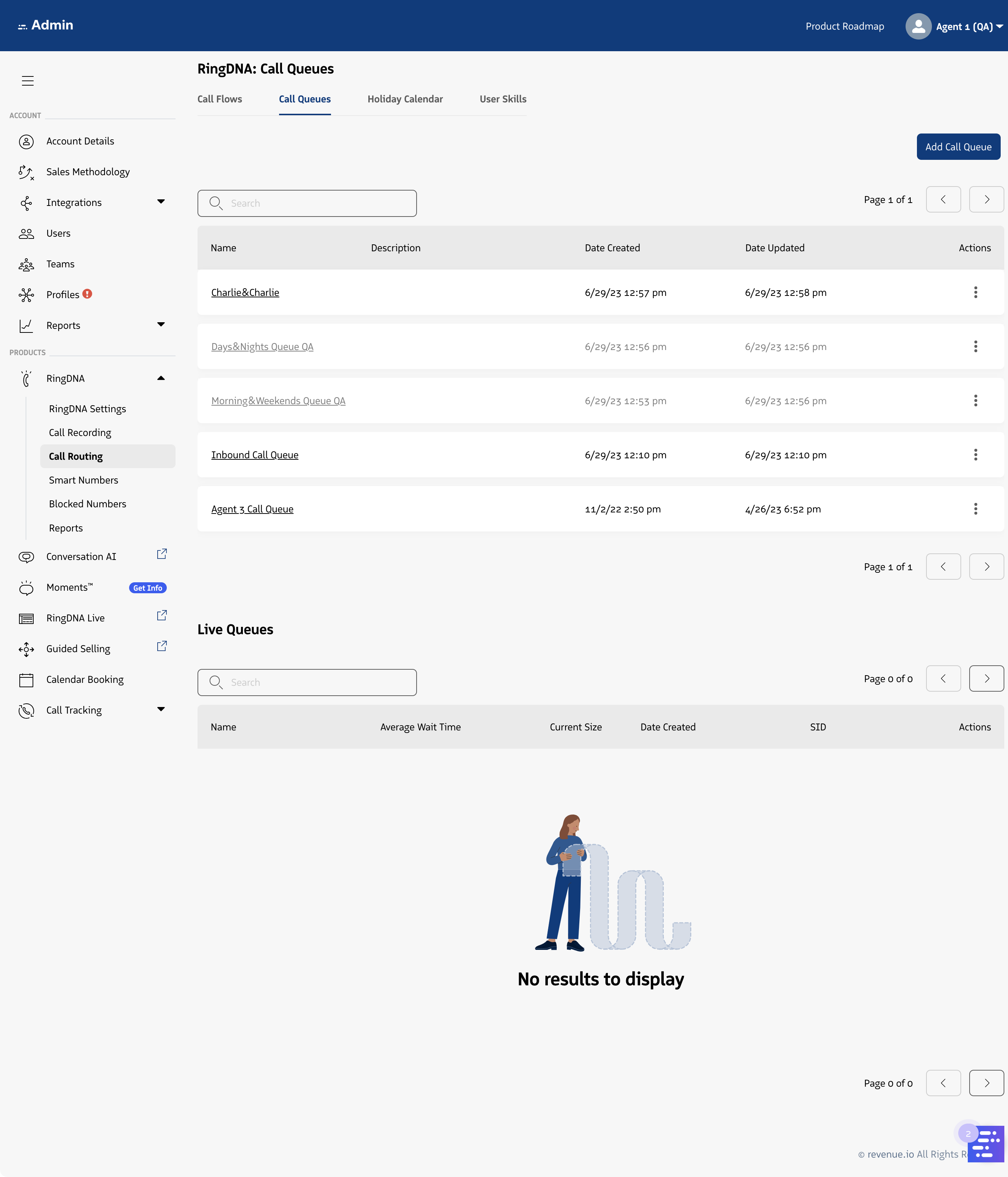This screenshot has width=1008, height=1177.
Task: Collapse the RingDNA sidebar section
Action: pyautogui.click(x=161, y=378)
